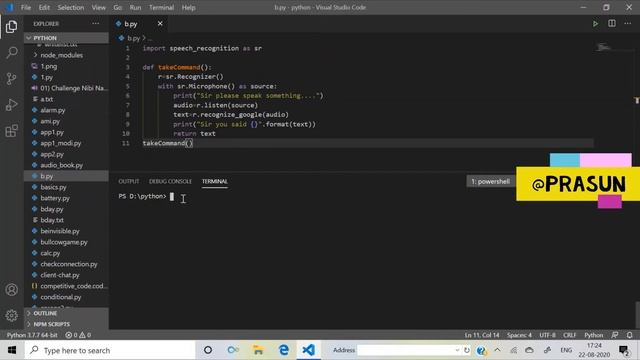Change encoding via UTF-8

coord(547,335)
